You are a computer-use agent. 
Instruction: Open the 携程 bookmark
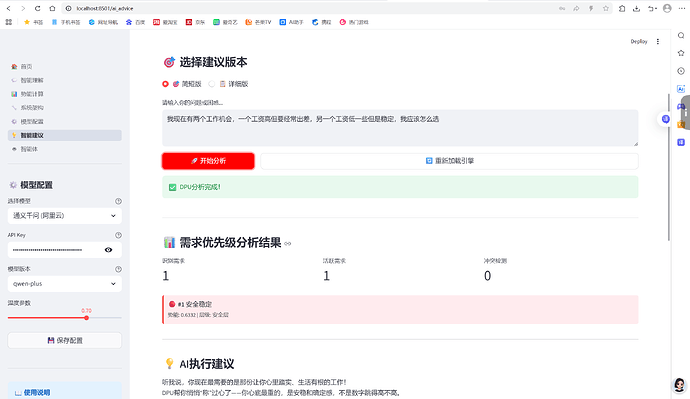[322, 22]
